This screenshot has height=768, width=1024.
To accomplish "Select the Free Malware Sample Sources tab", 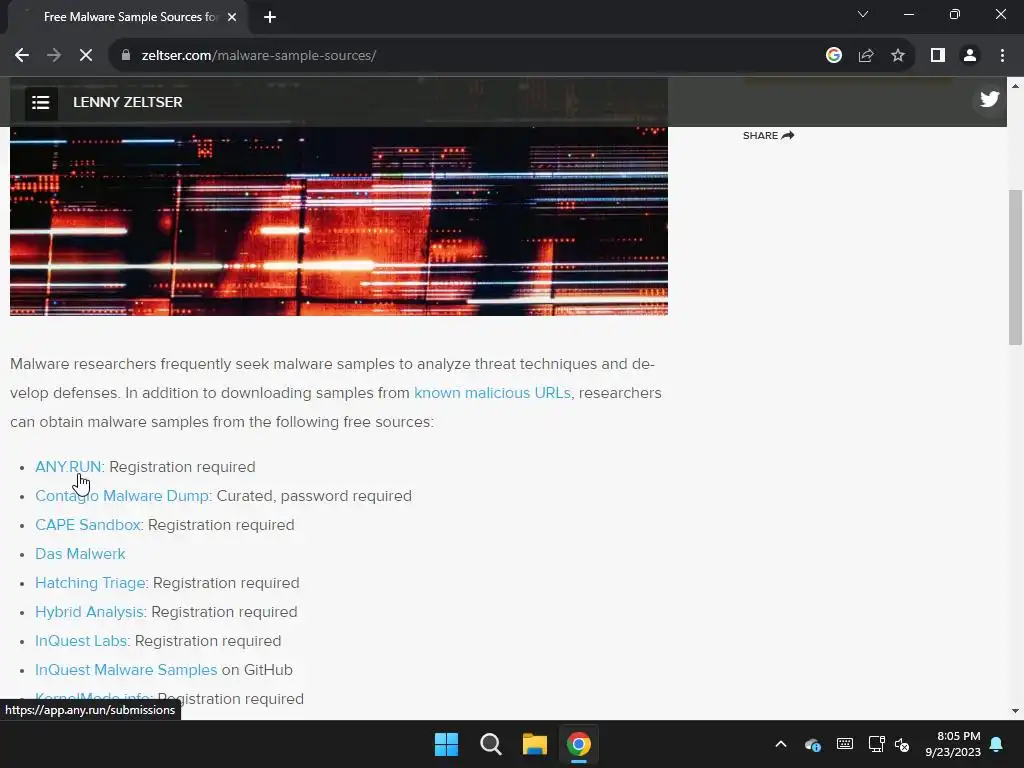I will pos(129,17).
